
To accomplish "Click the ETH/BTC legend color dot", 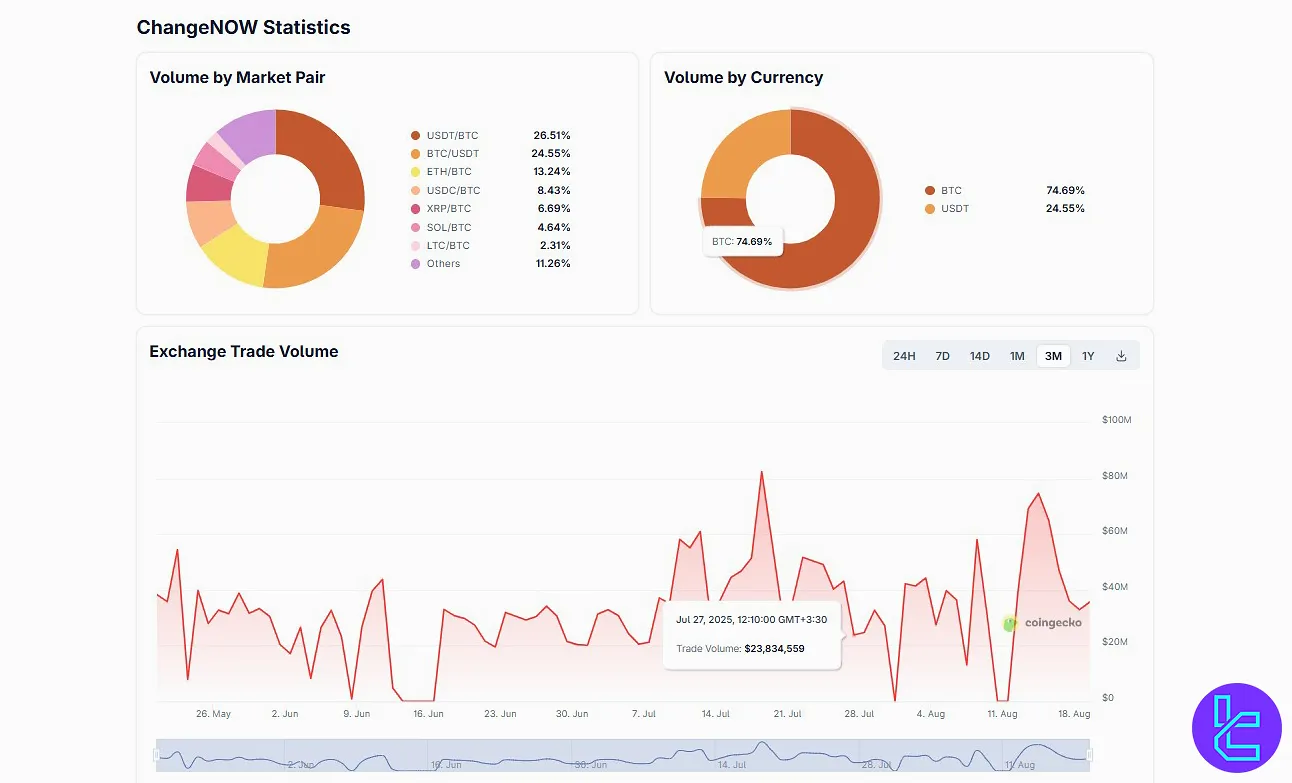I will click(415, 172).
